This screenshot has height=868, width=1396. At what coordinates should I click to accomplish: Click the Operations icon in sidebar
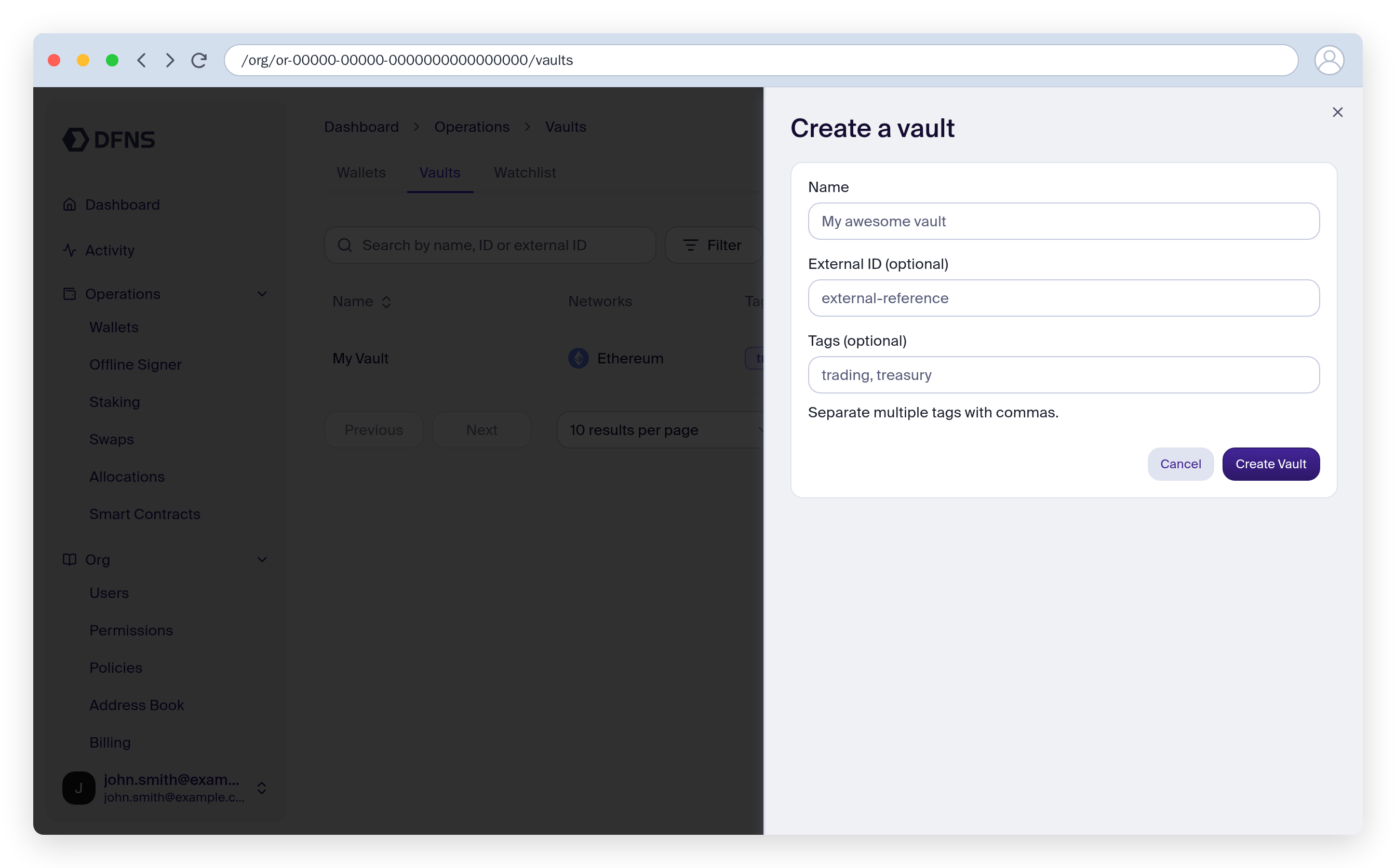pos(70,294)
